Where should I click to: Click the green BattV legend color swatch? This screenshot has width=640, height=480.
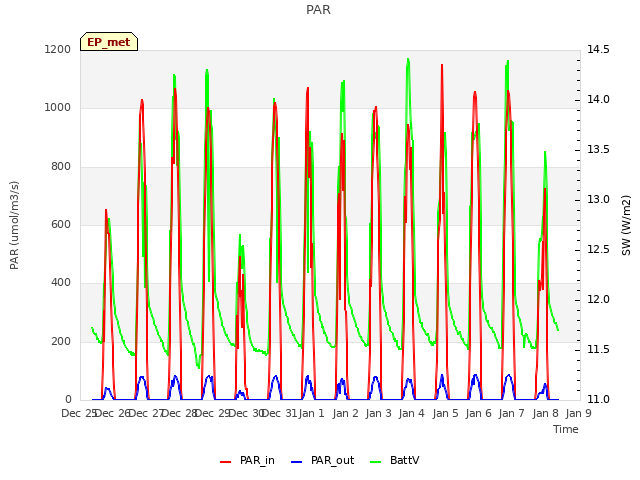(376, 462)
